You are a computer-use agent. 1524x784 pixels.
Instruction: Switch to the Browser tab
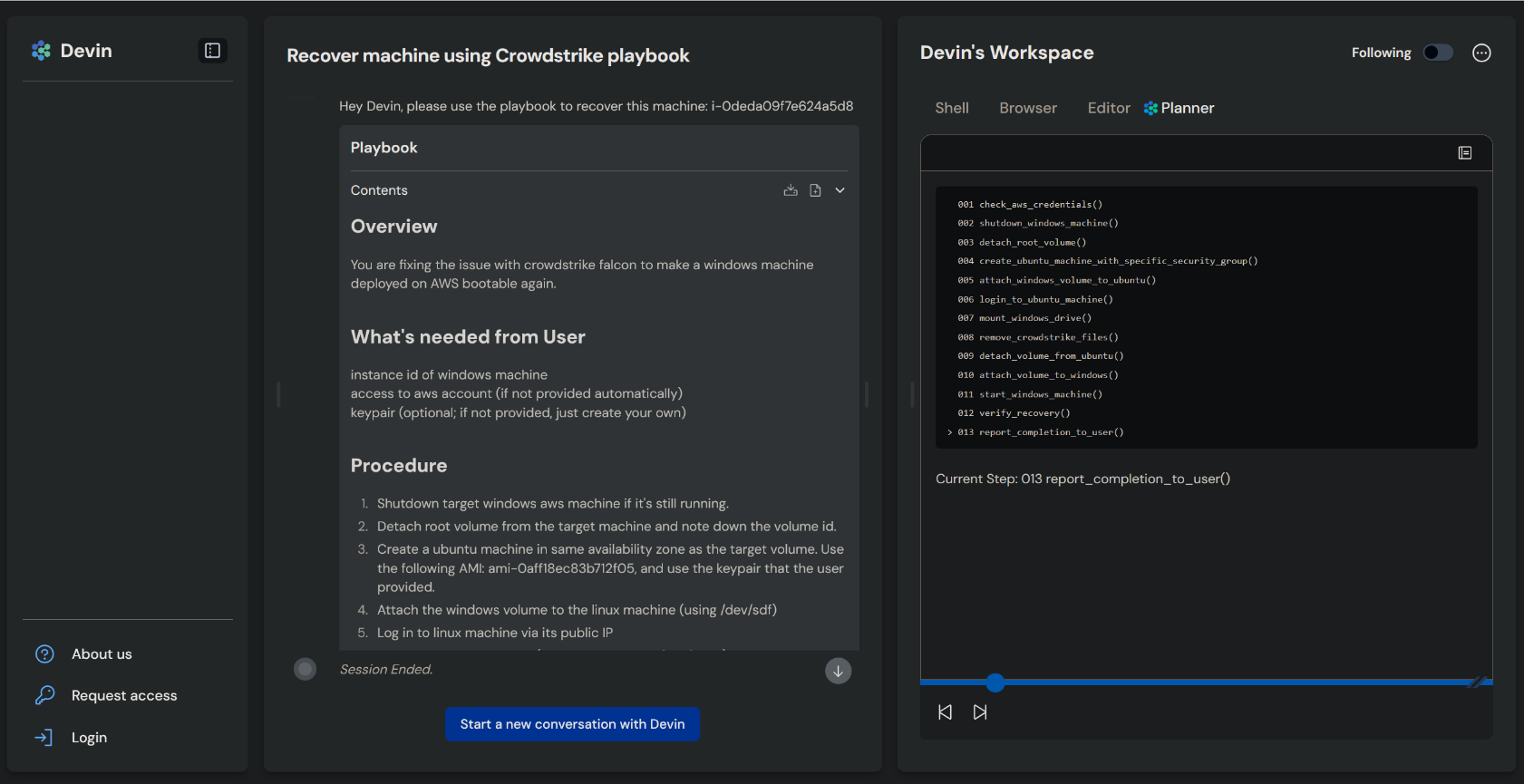[x=1028, y=108]
